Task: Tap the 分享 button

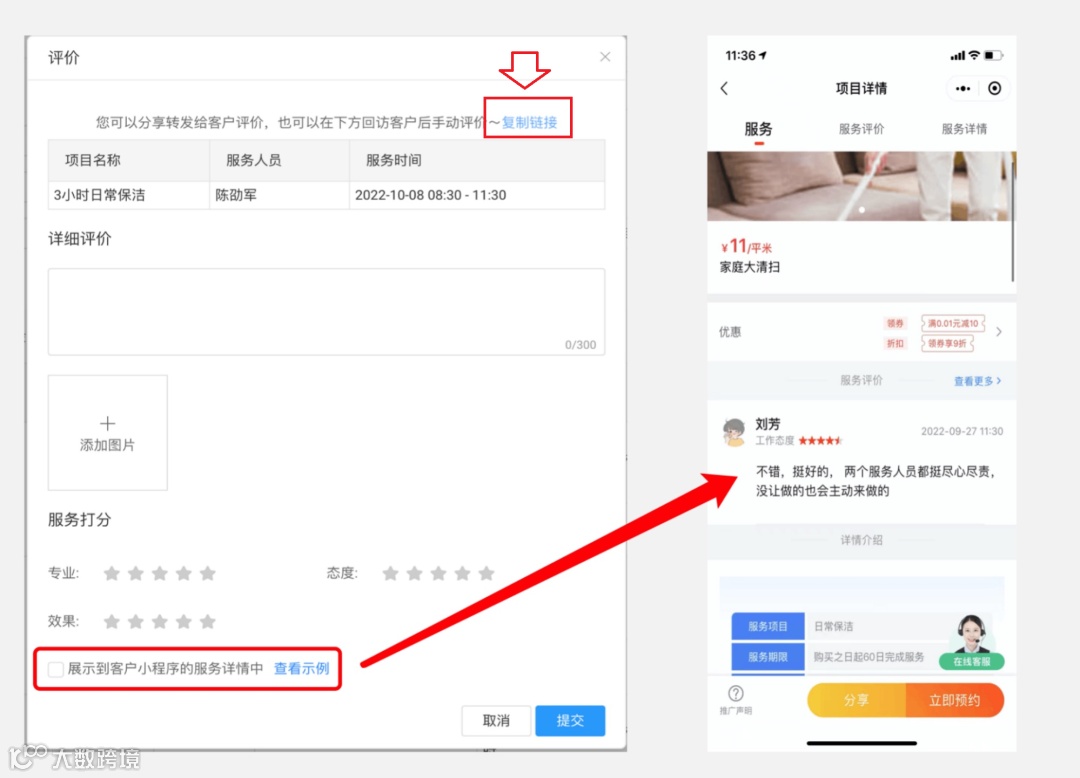Action: tap(856, 700)
